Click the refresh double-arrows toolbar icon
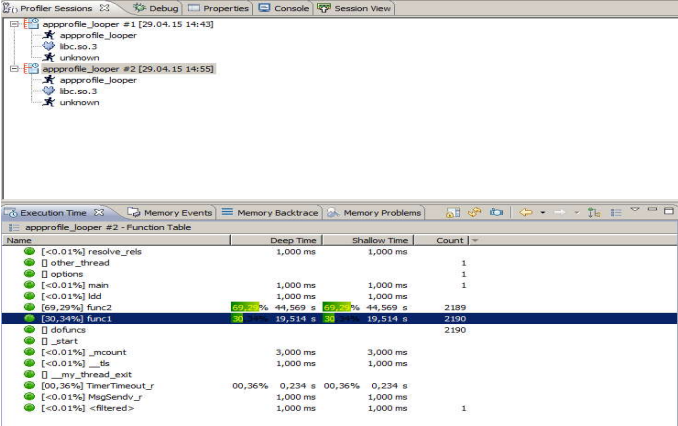Screen dimensions: 678x426 click(x=474, y=212)
